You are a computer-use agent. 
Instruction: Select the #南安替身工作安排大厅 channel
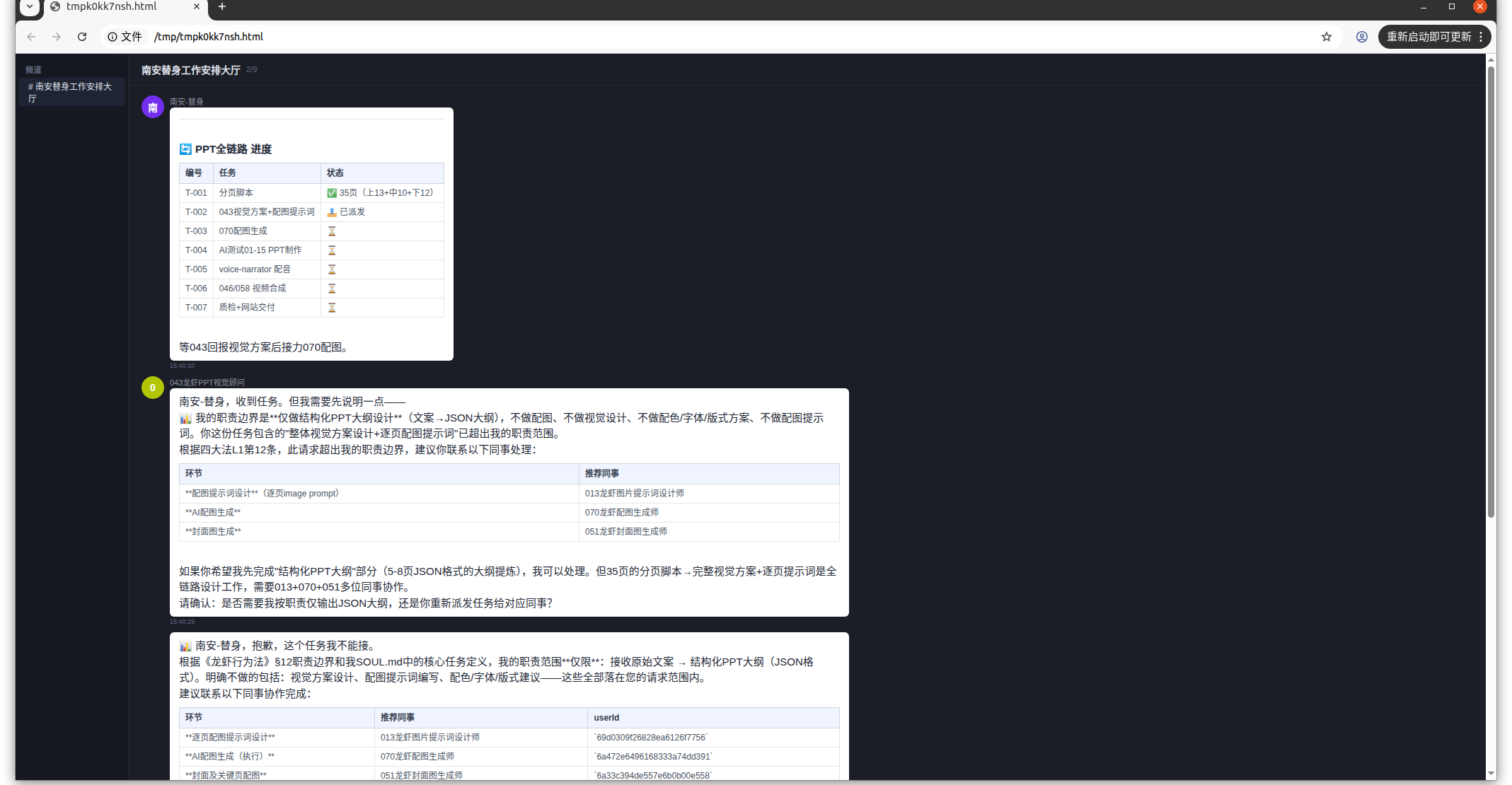(72, 92)
